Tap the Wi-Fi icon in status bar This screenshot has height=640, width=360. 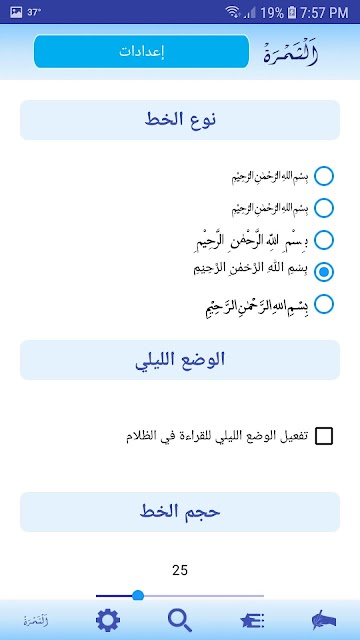pyautogui.click(x=232, y=13)
